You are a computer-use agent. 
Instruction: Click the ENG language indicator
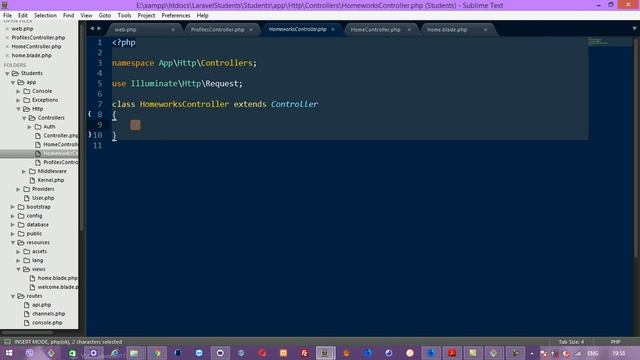click(x=593, y=353)
